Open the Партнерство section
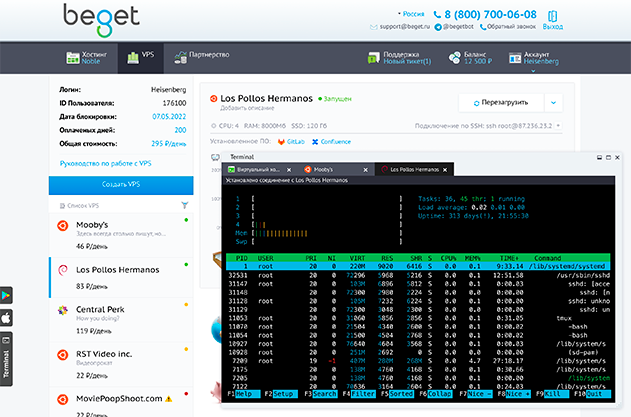This screenshot has height=417, width=631. tap(202, 58)
